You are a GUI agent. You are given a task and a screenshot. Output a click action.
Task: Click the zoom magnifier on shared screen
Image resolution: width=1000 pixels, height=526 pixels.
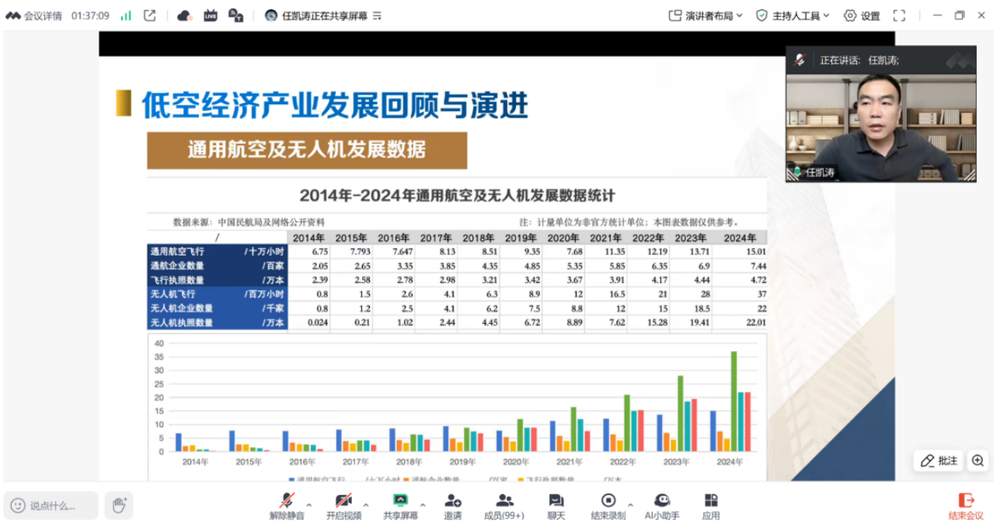[977, 461]
